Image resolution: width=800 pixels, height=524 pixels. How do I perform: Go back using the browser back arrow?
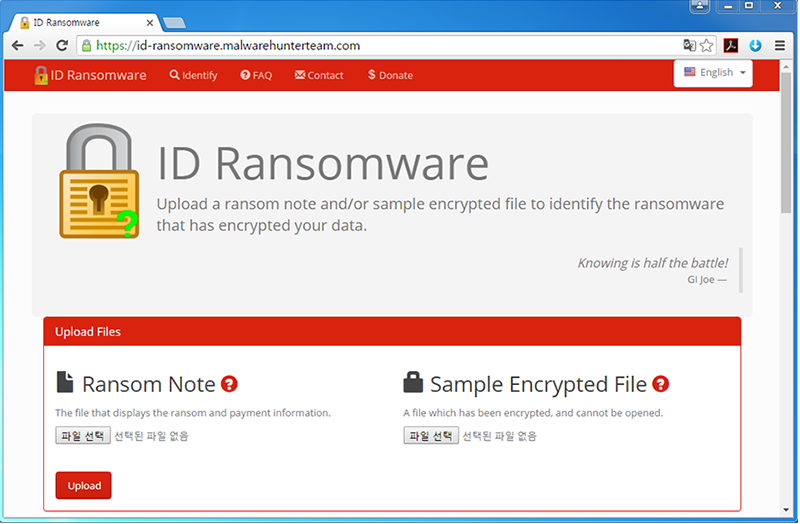coord(17,45)
